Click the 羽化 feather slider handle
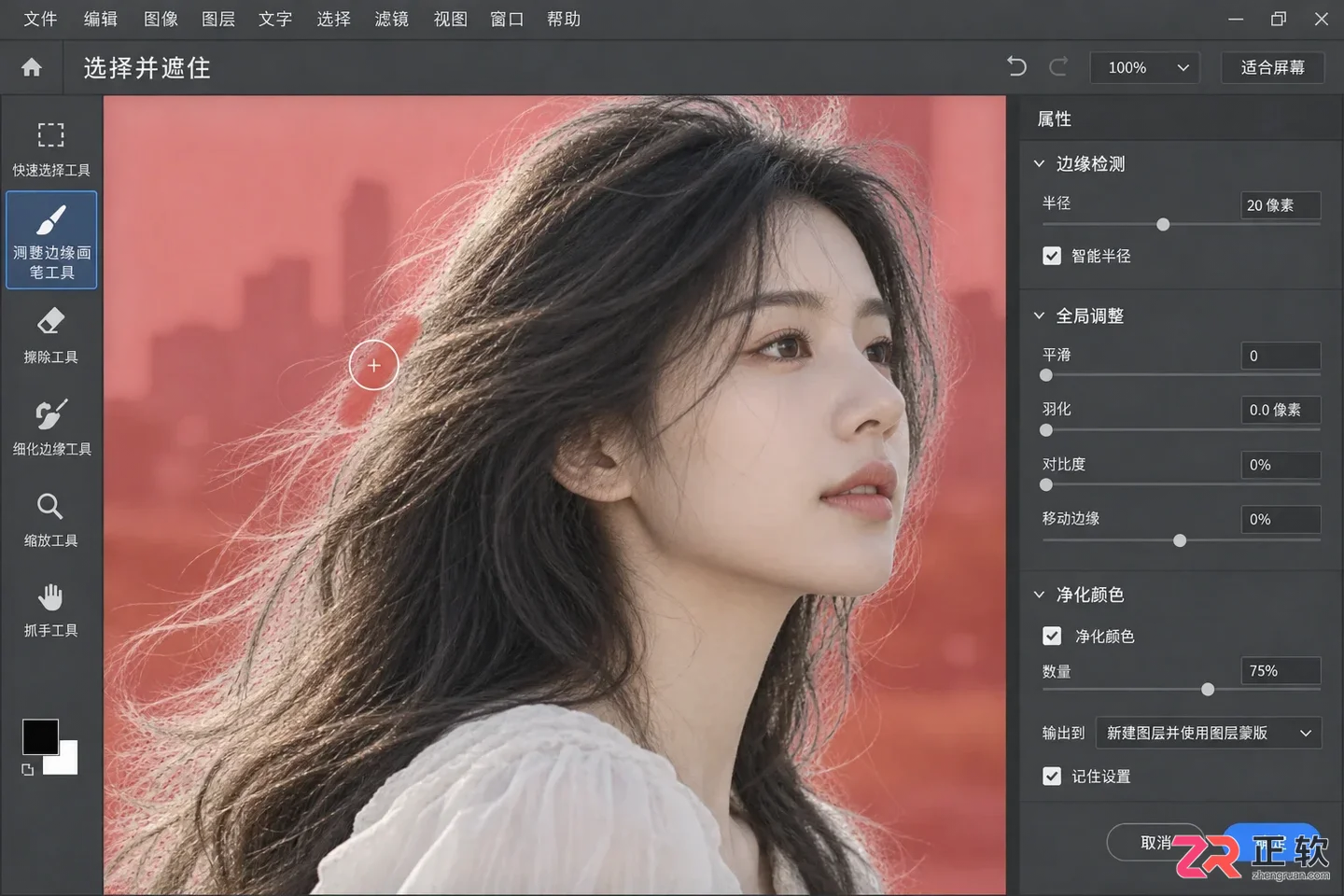The height and width of the screenshot is (896, 1344). coord(1046,430)
